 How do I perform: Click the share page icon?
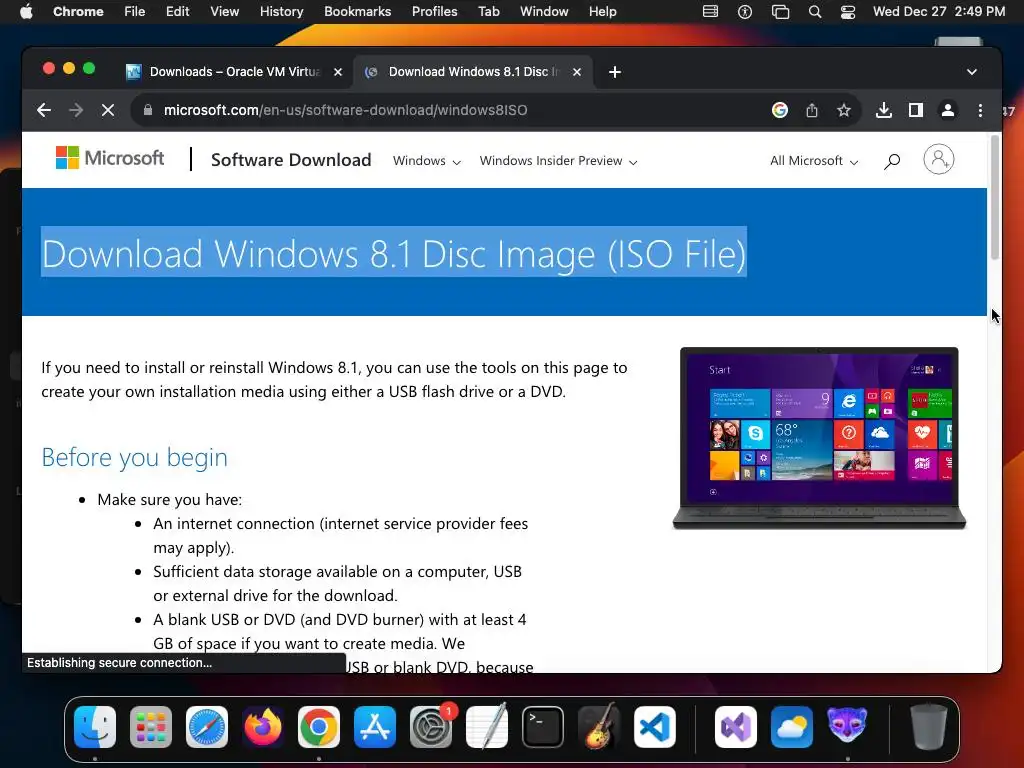click(x=812, y=110)
